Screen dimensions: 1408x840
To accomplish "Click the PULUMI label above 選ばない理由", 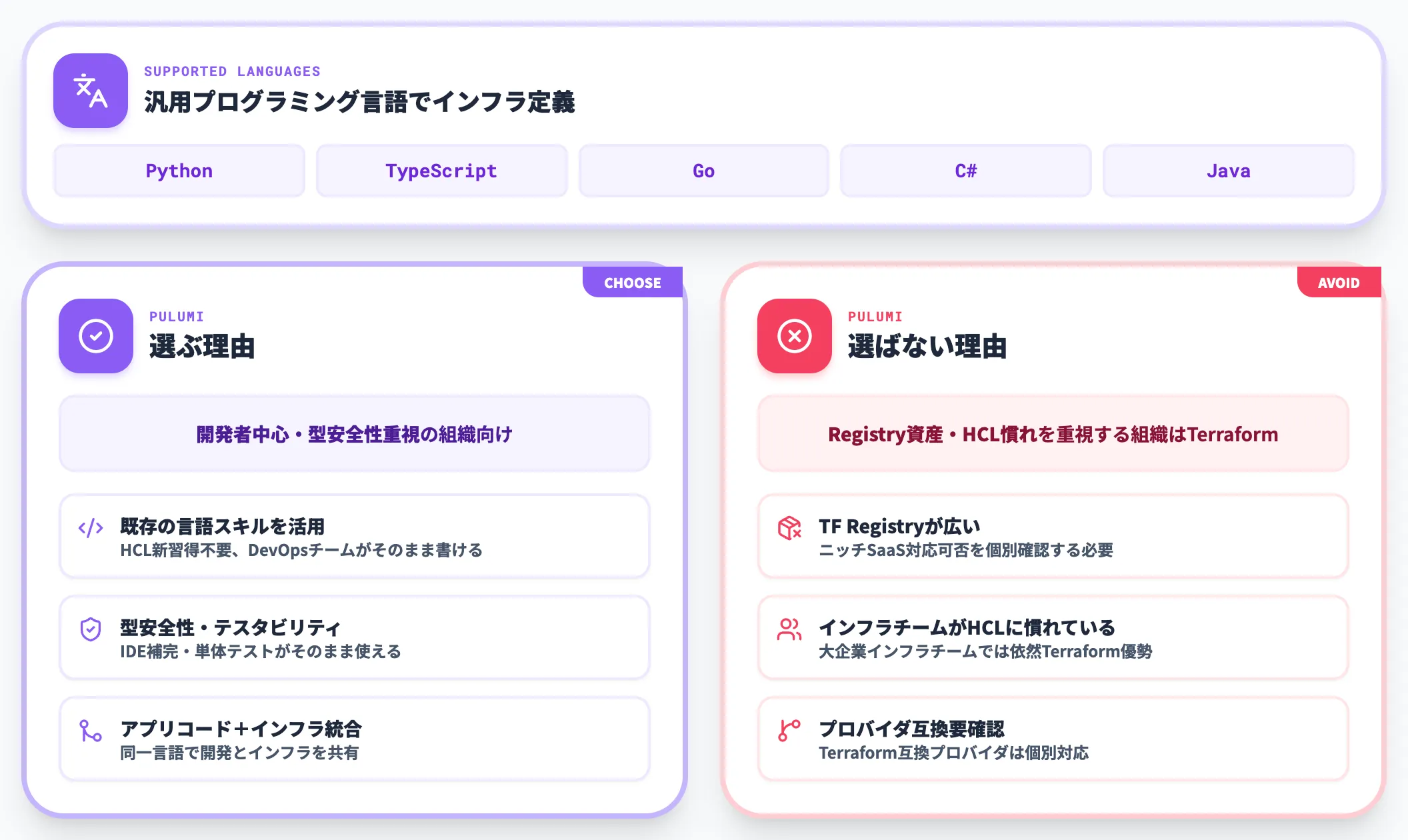I will pyautogui.click(x=875, y=317).
